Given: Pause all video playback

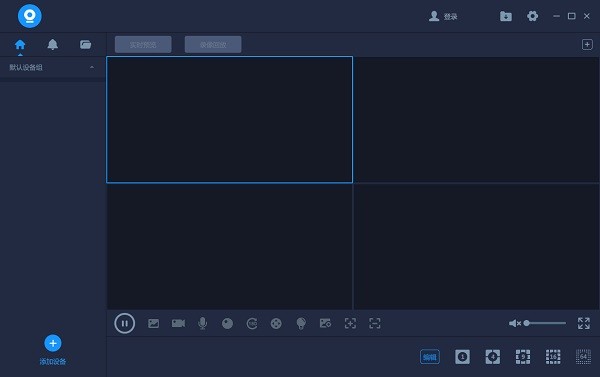Looking at the screenshot, I should point(124,323).
